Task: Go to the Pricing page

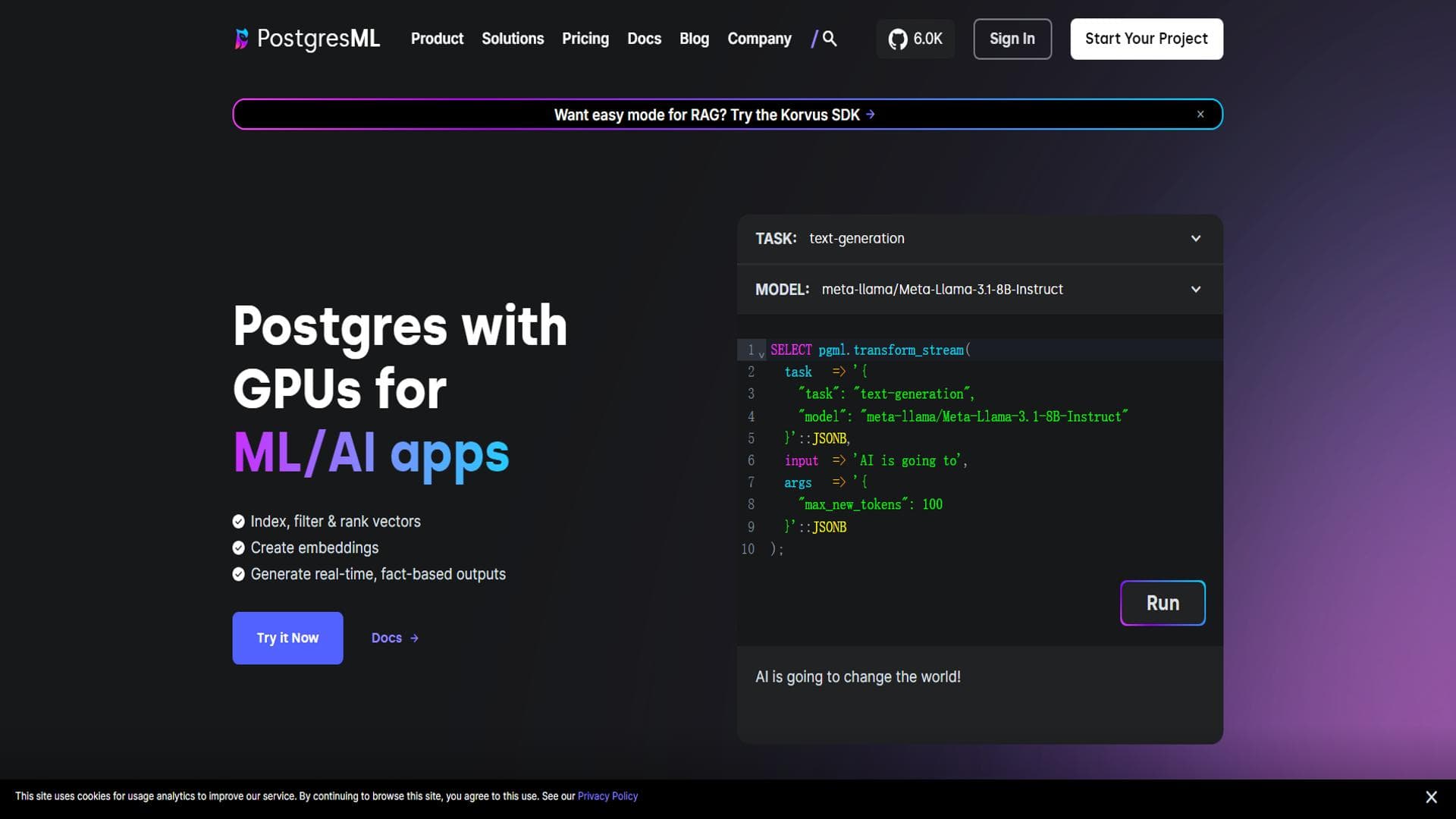Action: 585,39
